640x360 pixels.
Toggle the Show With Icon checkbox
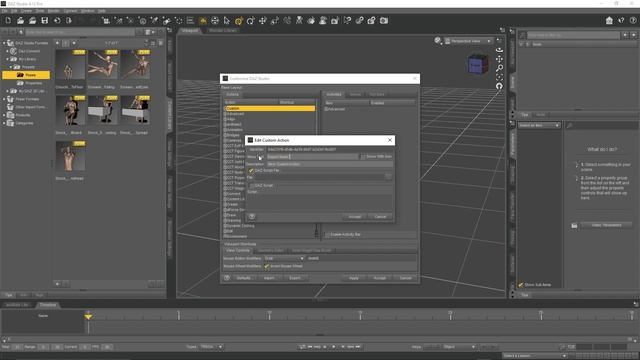362,157
